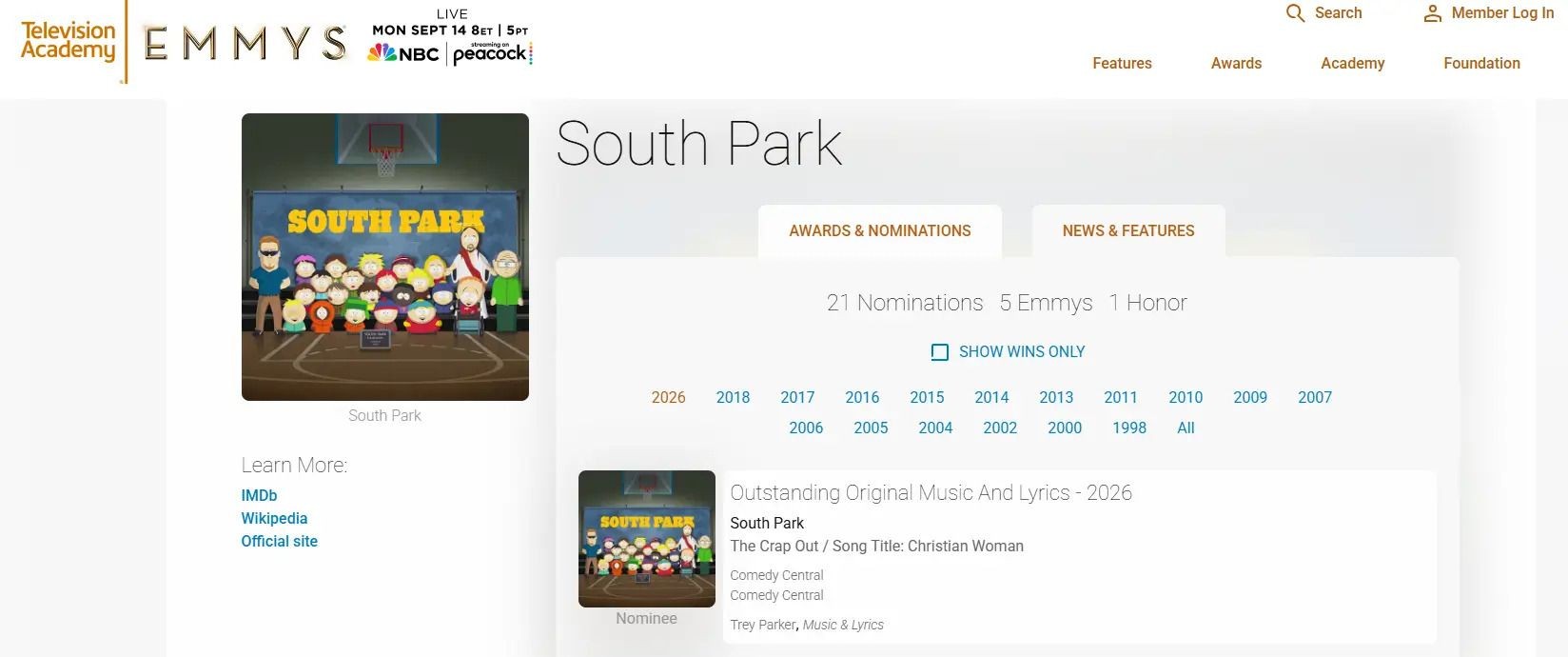Open the Official site link

pos(279,541)
